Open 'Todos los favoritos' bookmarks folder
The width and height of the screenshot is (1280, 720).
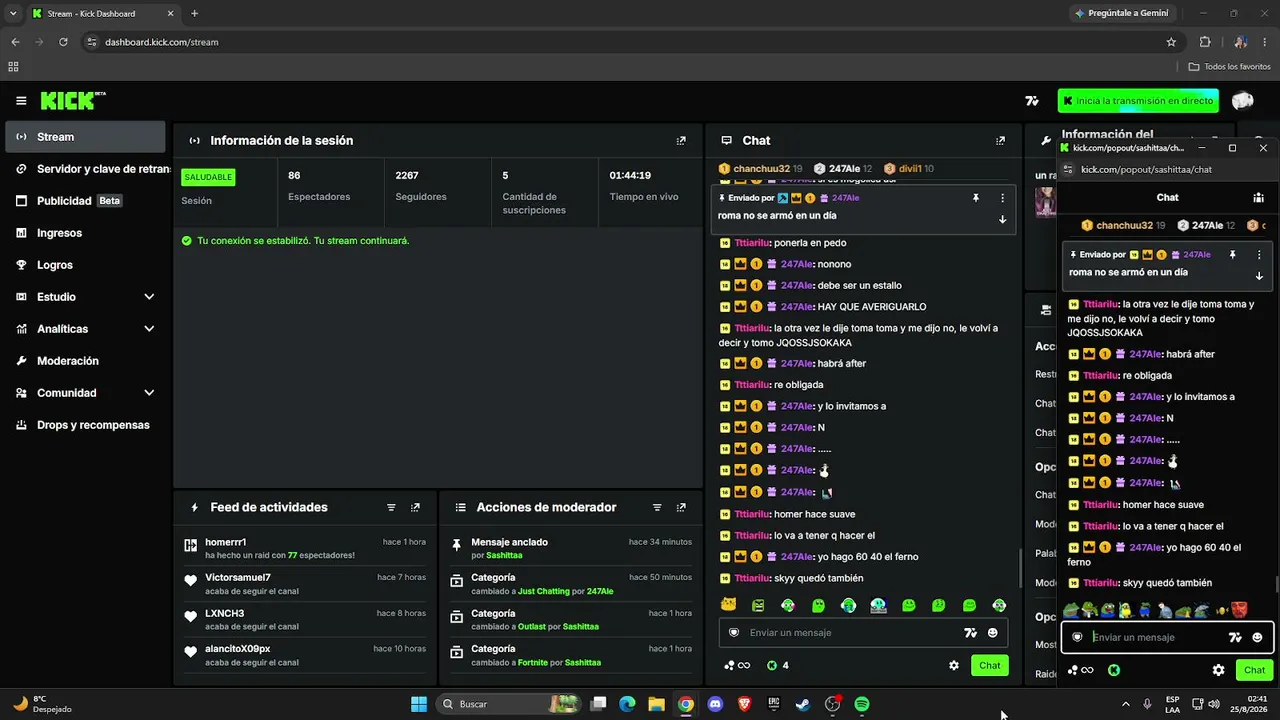pyautogui.click(x=1229, y=67)
